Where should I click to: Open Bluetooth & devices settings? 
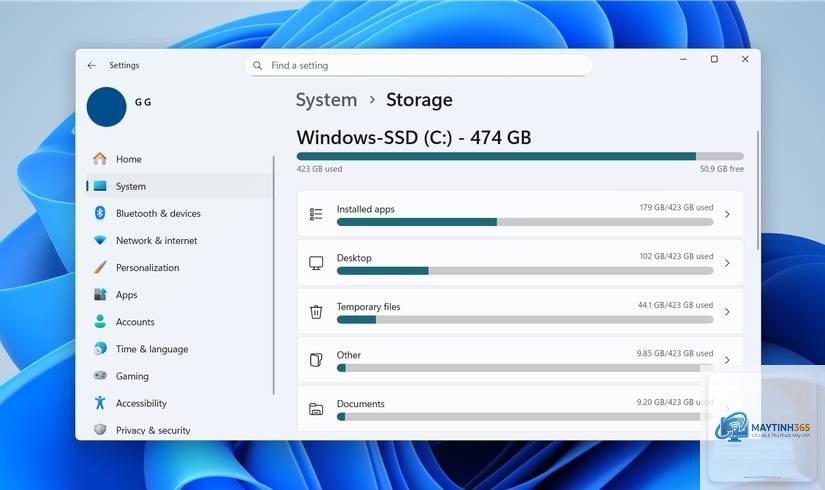coord(179,213)
